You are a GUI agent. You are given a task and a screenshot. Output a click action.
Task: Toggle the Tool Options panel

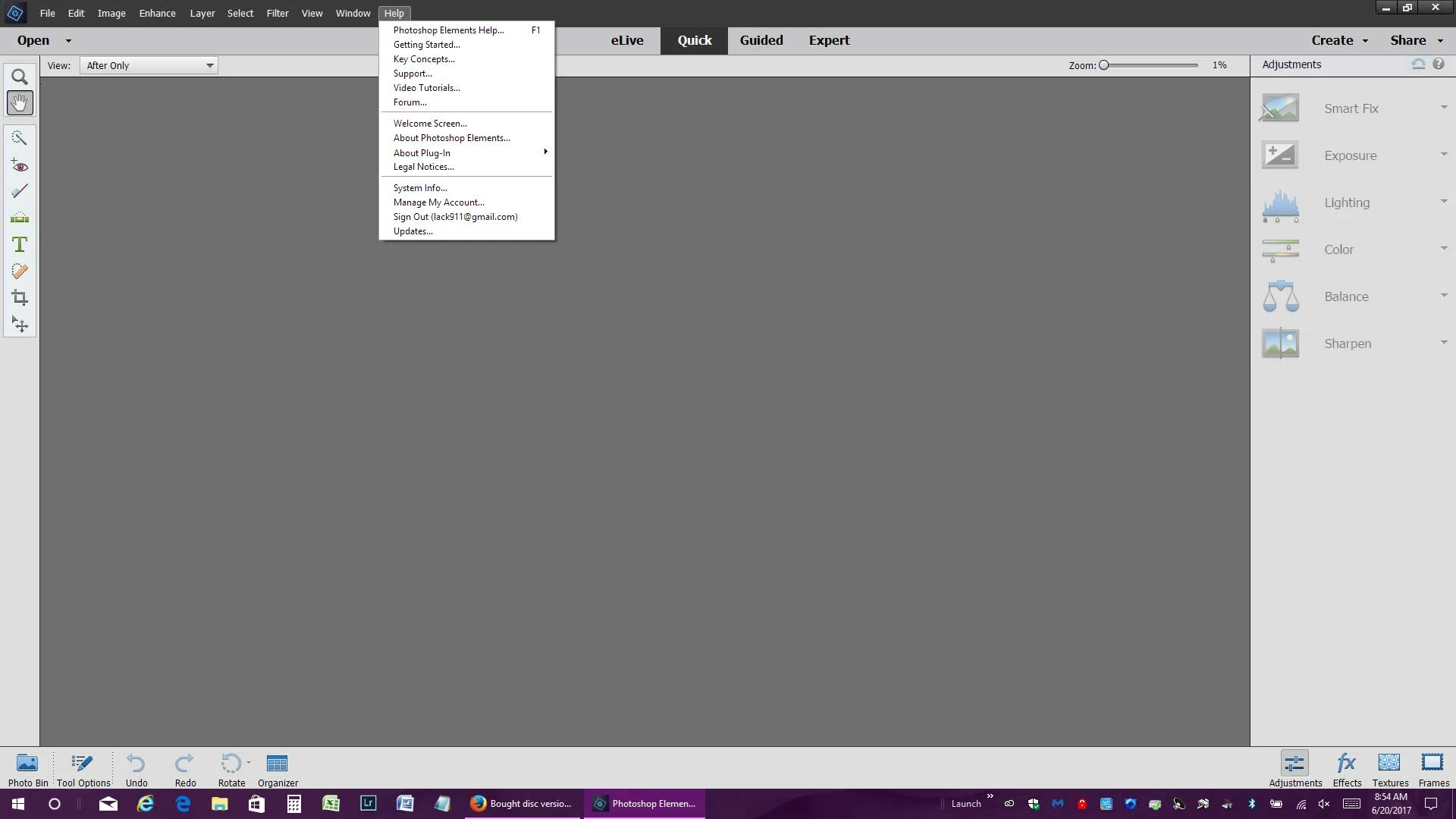point(83,770)
